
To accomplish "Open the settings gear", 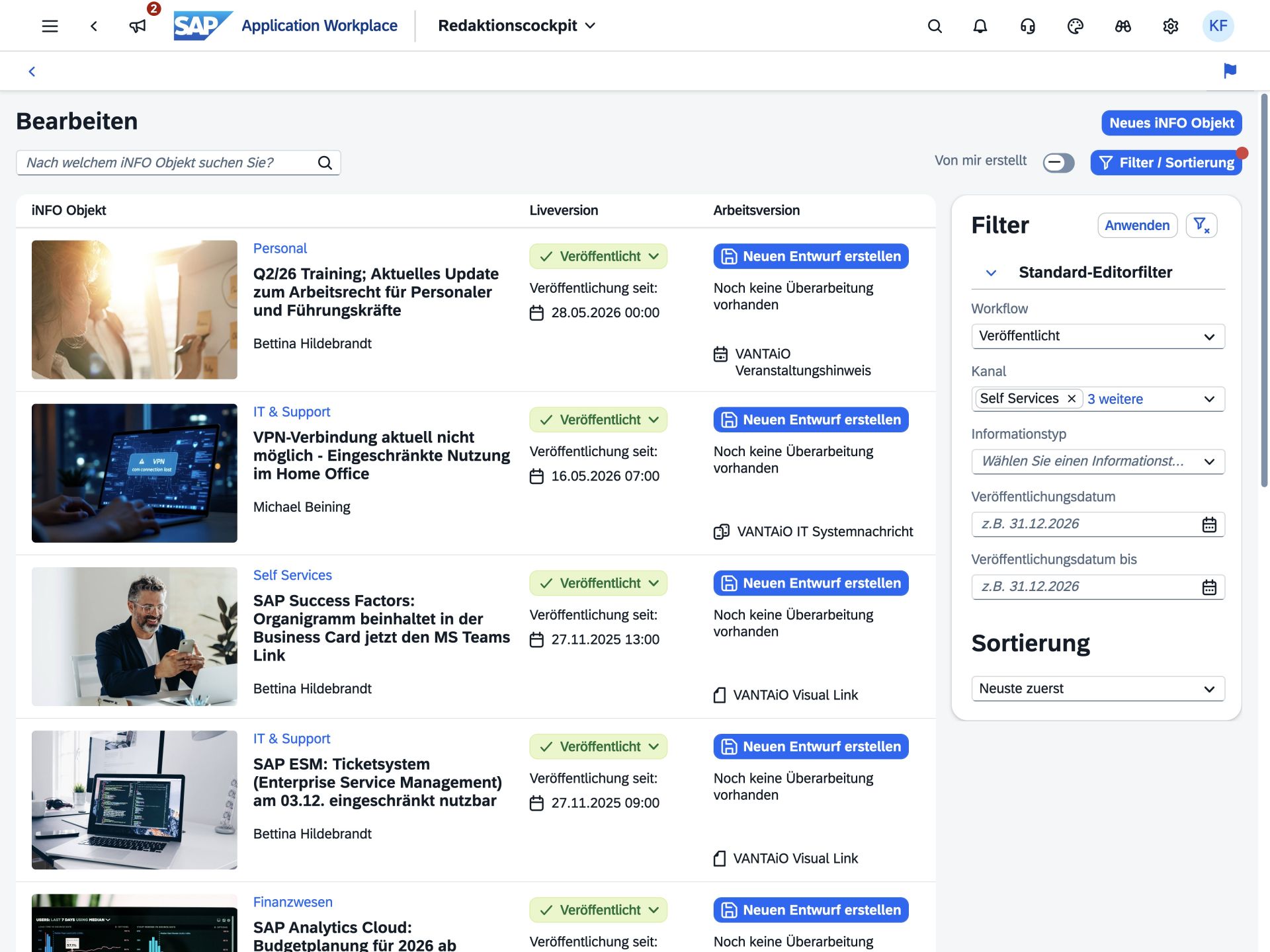I will (x=1171, y=26).
